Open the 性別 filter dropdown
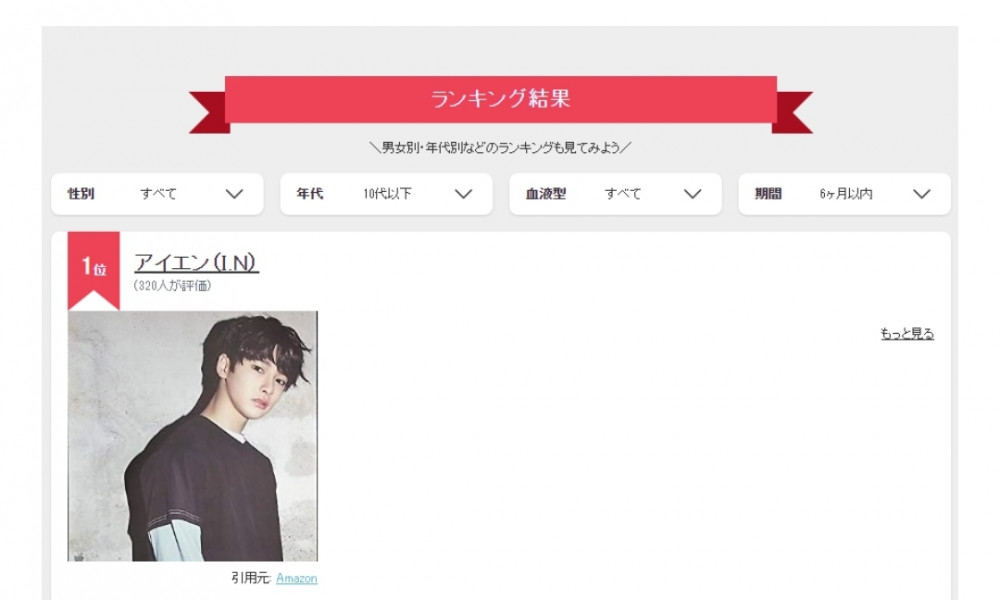This screenshot has width=1000, height=600. (x=157, y=194)
